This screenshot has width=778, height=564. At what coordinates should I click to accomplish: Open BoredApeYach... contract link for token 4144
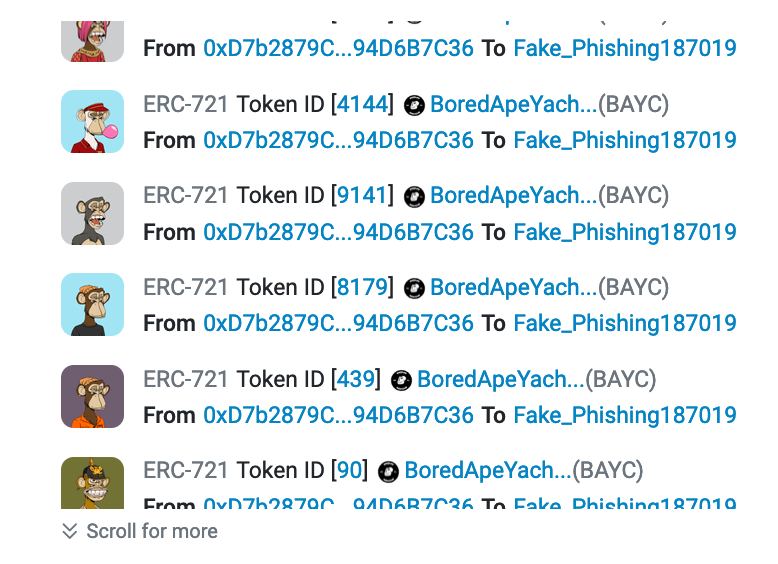tap(513, 104)
